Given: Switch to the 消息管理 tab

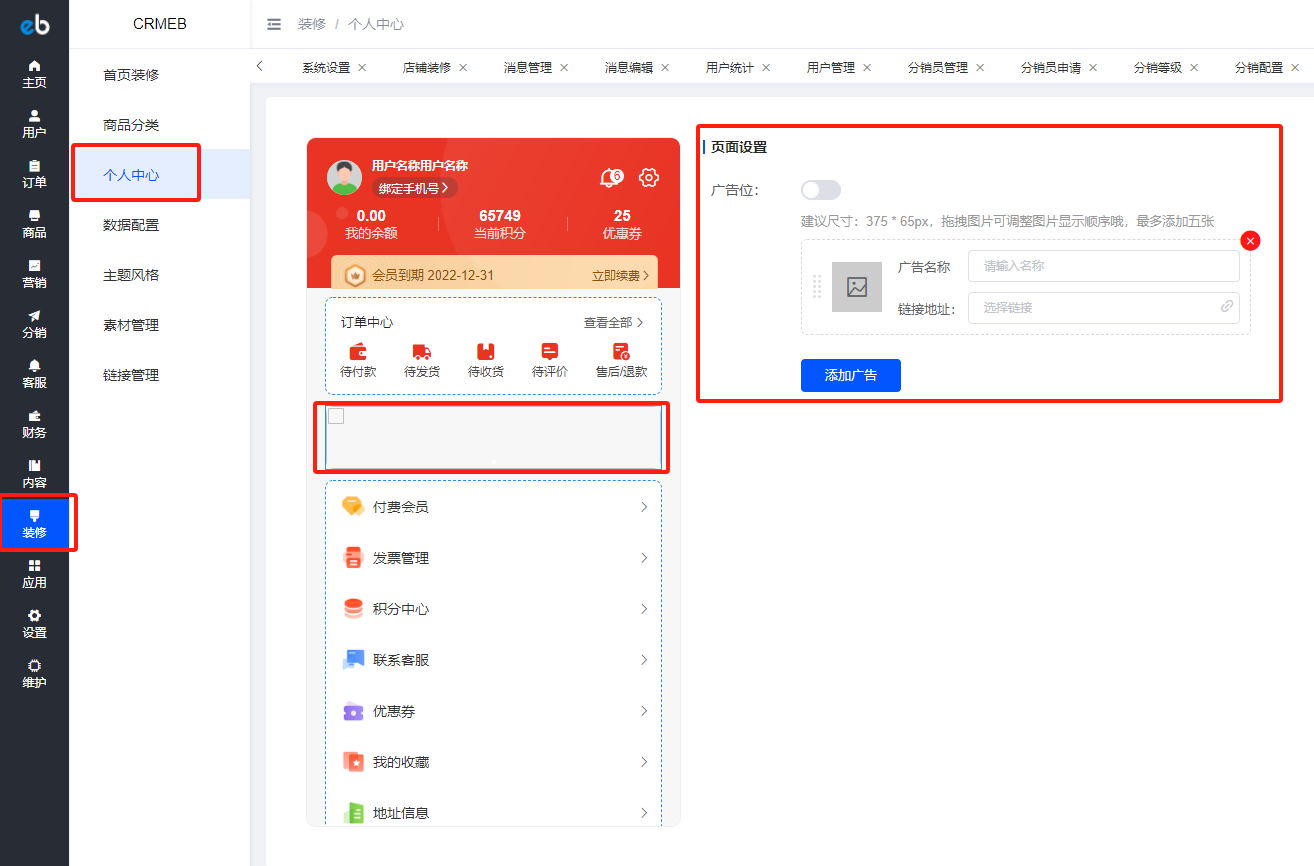Looking at the screenshot, I should point(528,68).
